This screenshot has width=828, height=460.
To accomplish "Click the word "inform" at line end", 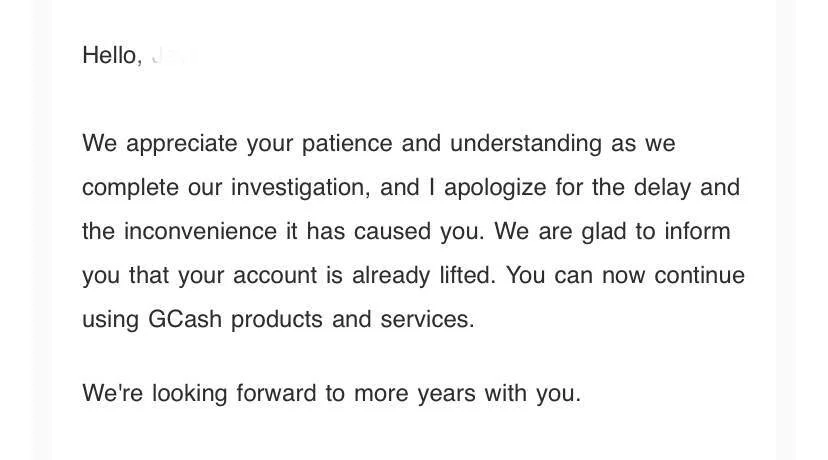I will (x=697, y=231).
